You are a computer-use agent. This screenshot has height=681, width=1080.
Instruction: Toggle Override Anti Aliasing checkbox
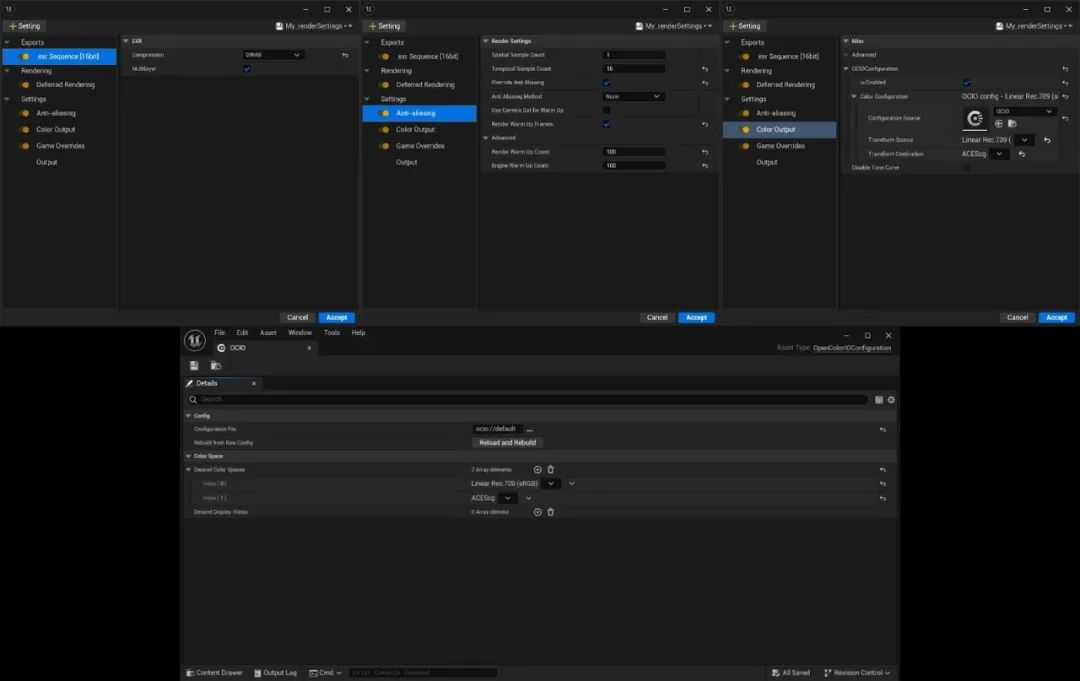click(x=606, y=83)
